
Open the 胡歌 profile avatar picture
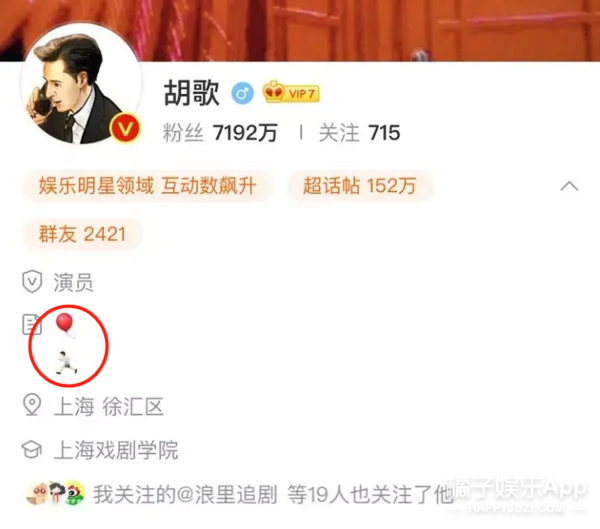pyautogui.click(x=82, y=85)
